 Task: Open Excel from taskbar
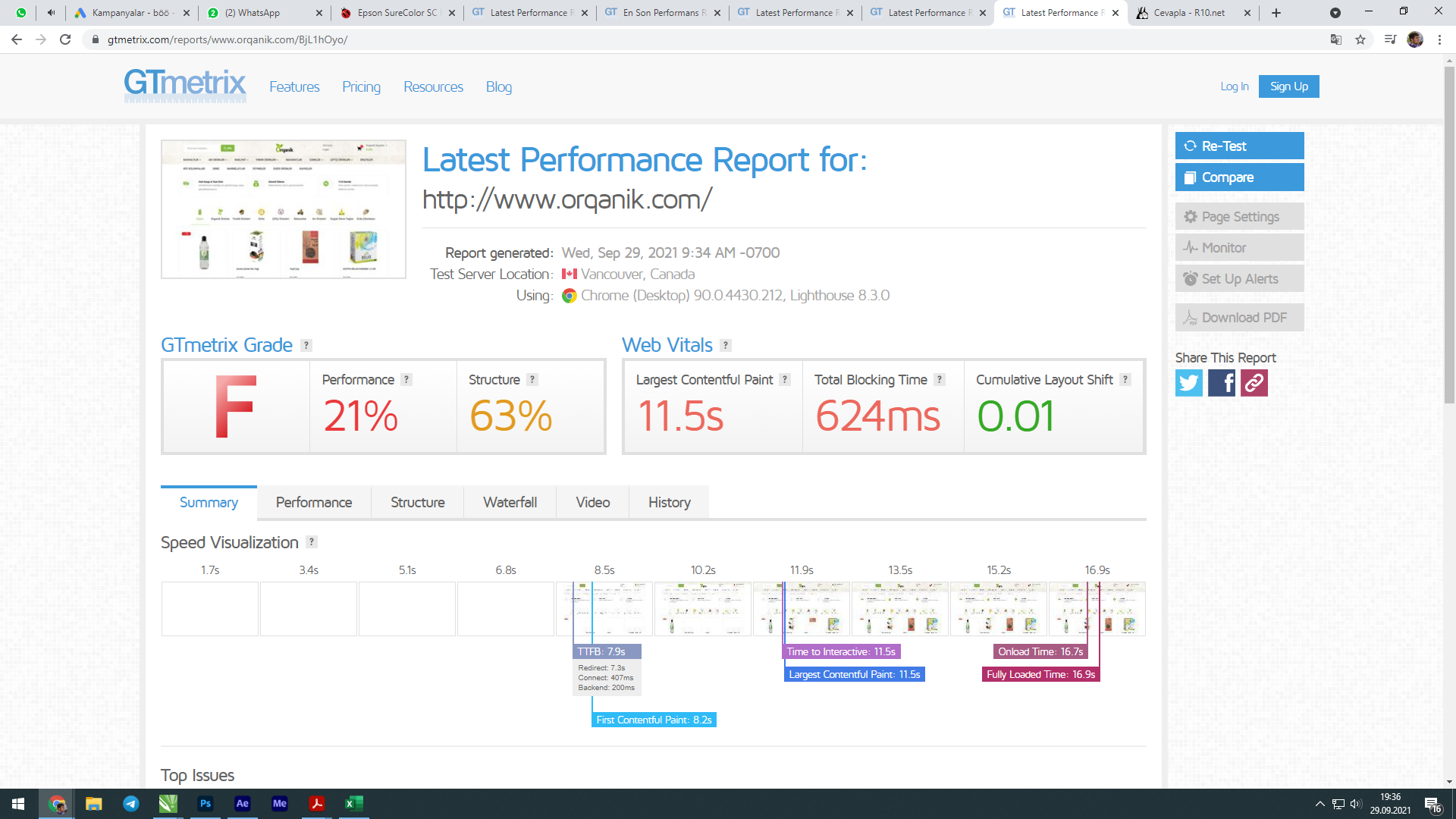click(354, 804)
